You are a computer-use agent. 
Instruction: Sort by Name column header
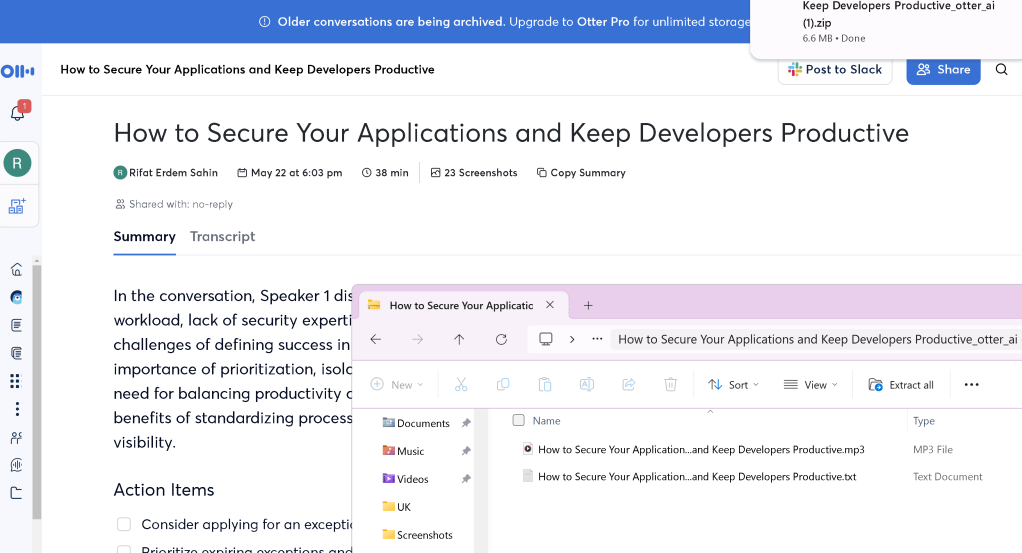pos(546,421)
